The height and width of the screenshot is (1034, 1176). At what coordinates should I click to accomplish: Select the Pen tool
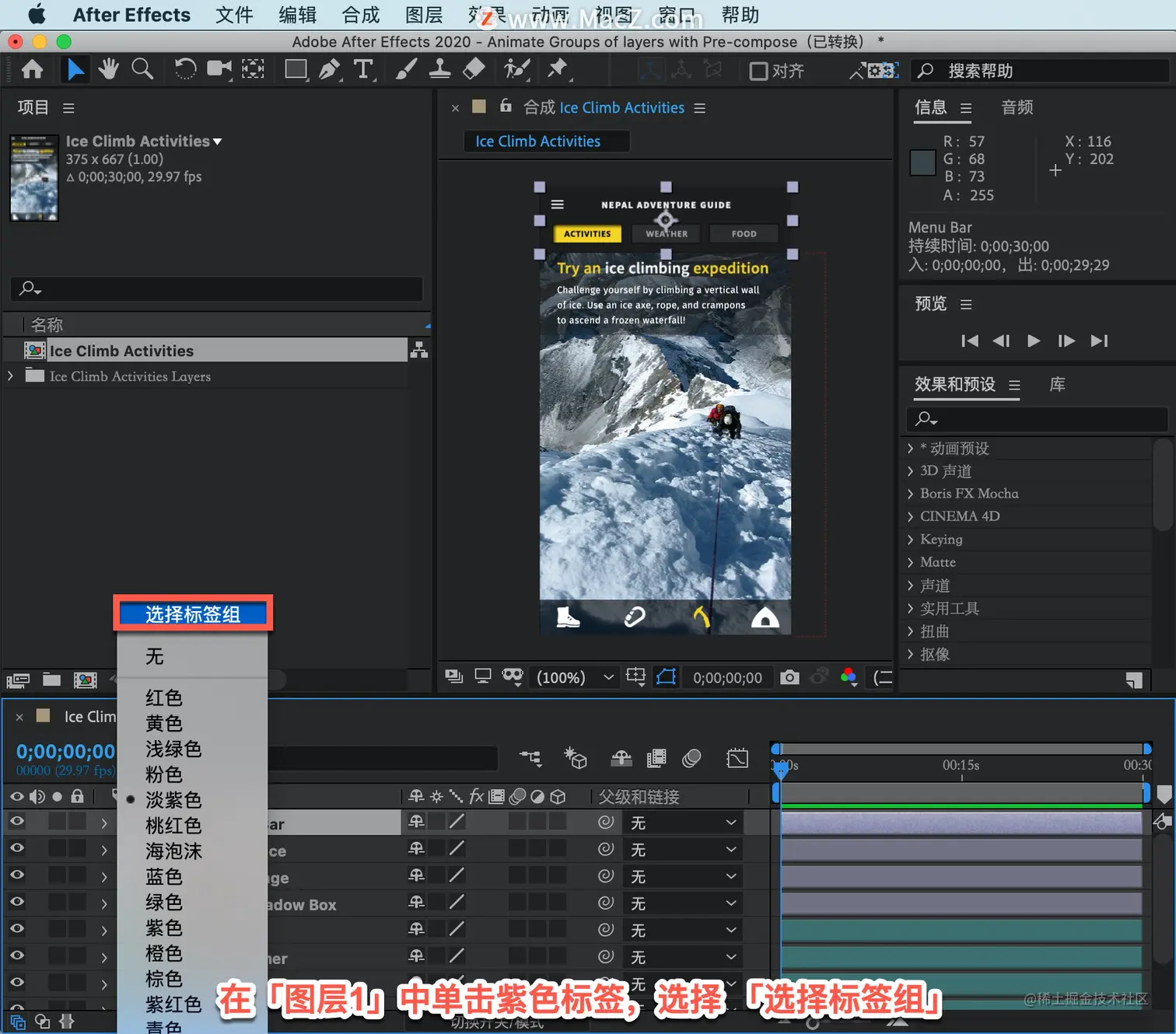coord(330,70)
